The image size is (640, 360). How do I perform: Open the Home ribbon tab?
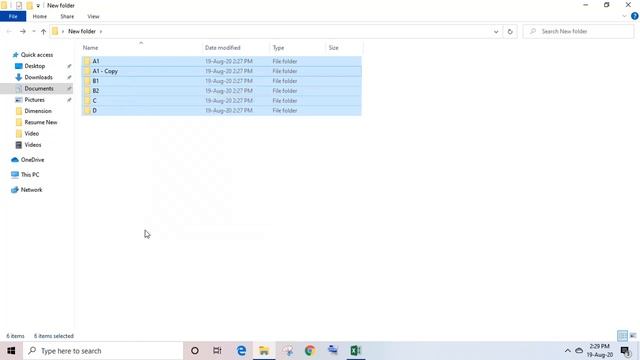[x=40, y=16]
